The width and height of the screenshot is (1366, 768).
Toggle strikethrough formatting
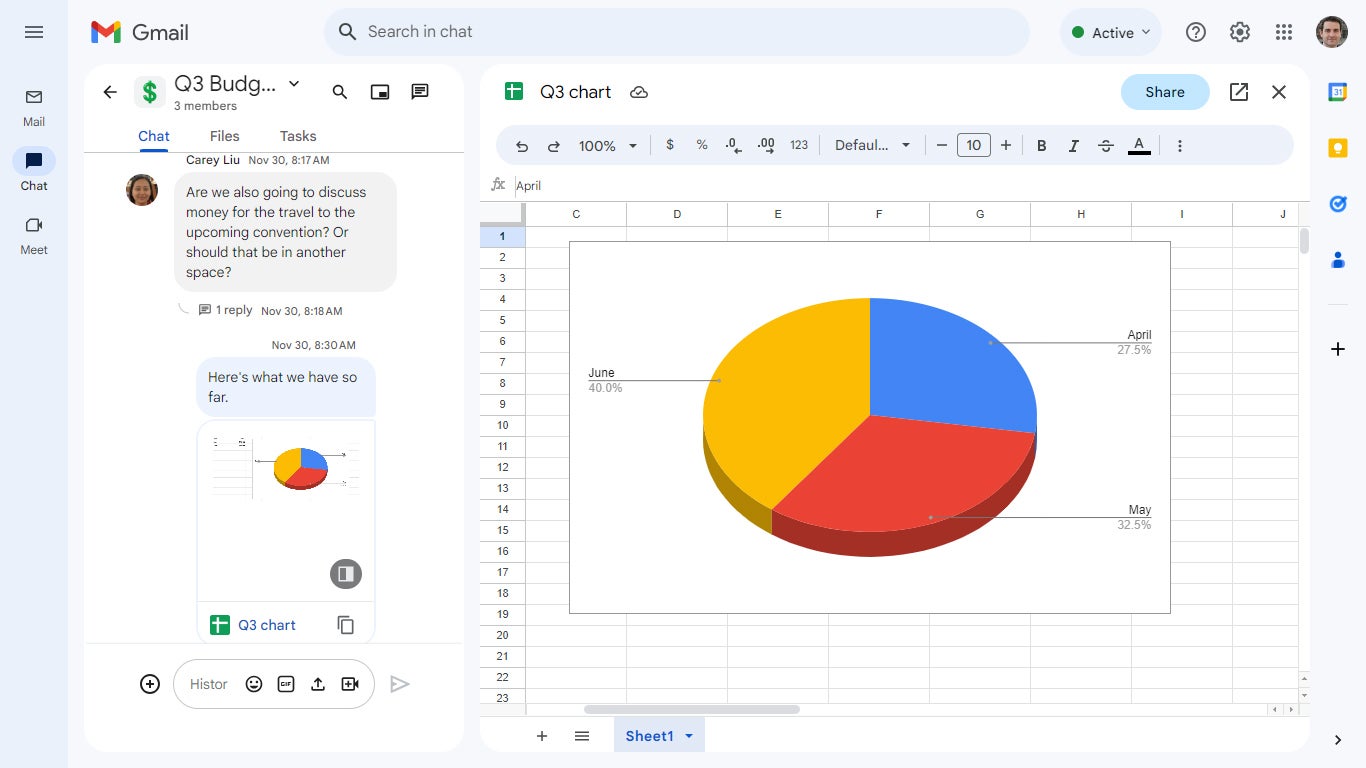1106,146
